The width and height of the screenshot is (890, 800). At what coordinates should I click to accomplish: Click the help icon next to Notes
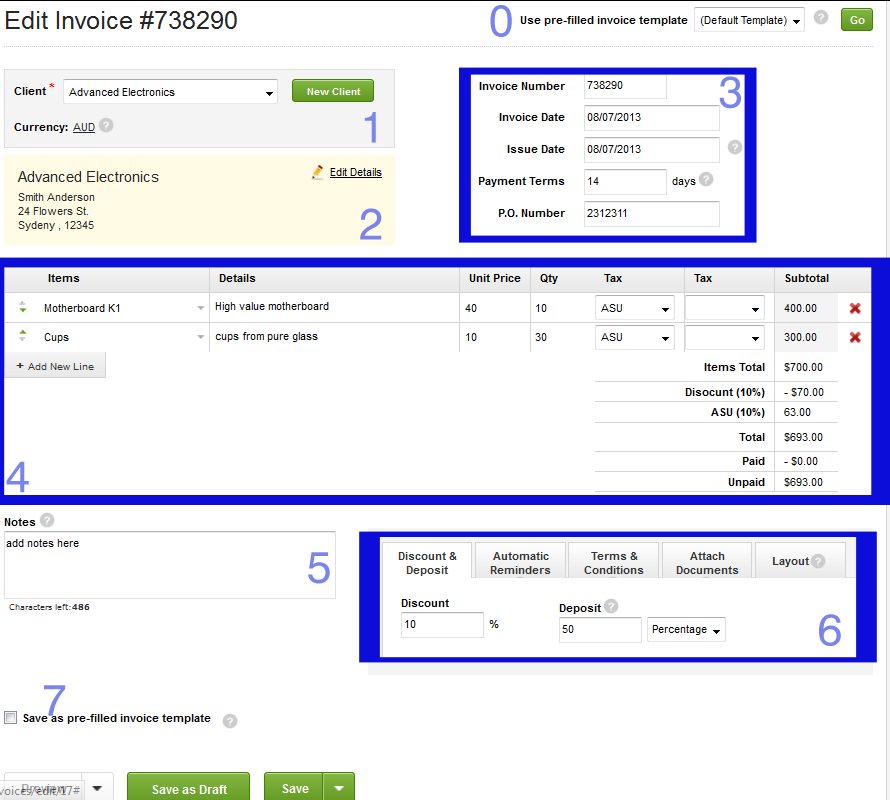47,520
